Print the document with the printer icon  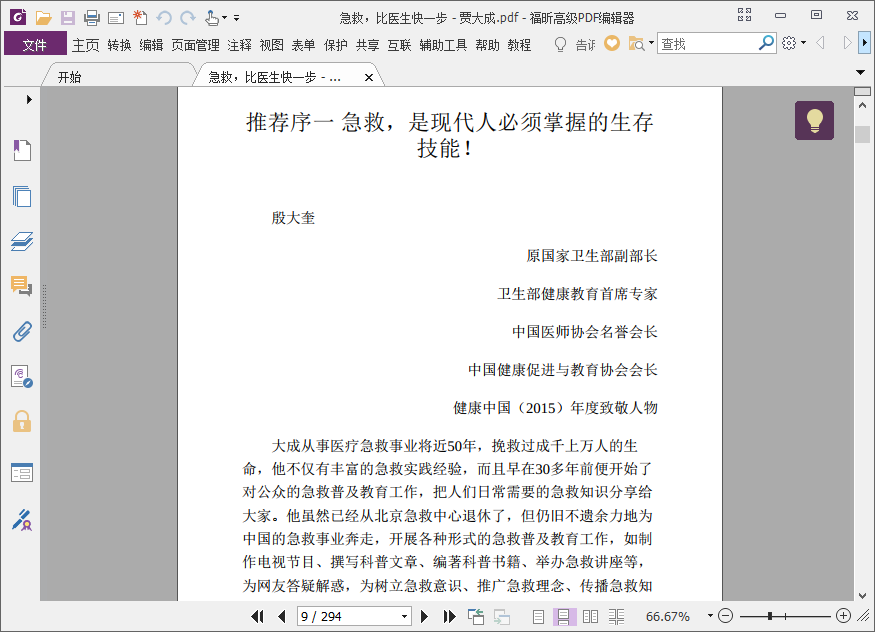point(92,18)
